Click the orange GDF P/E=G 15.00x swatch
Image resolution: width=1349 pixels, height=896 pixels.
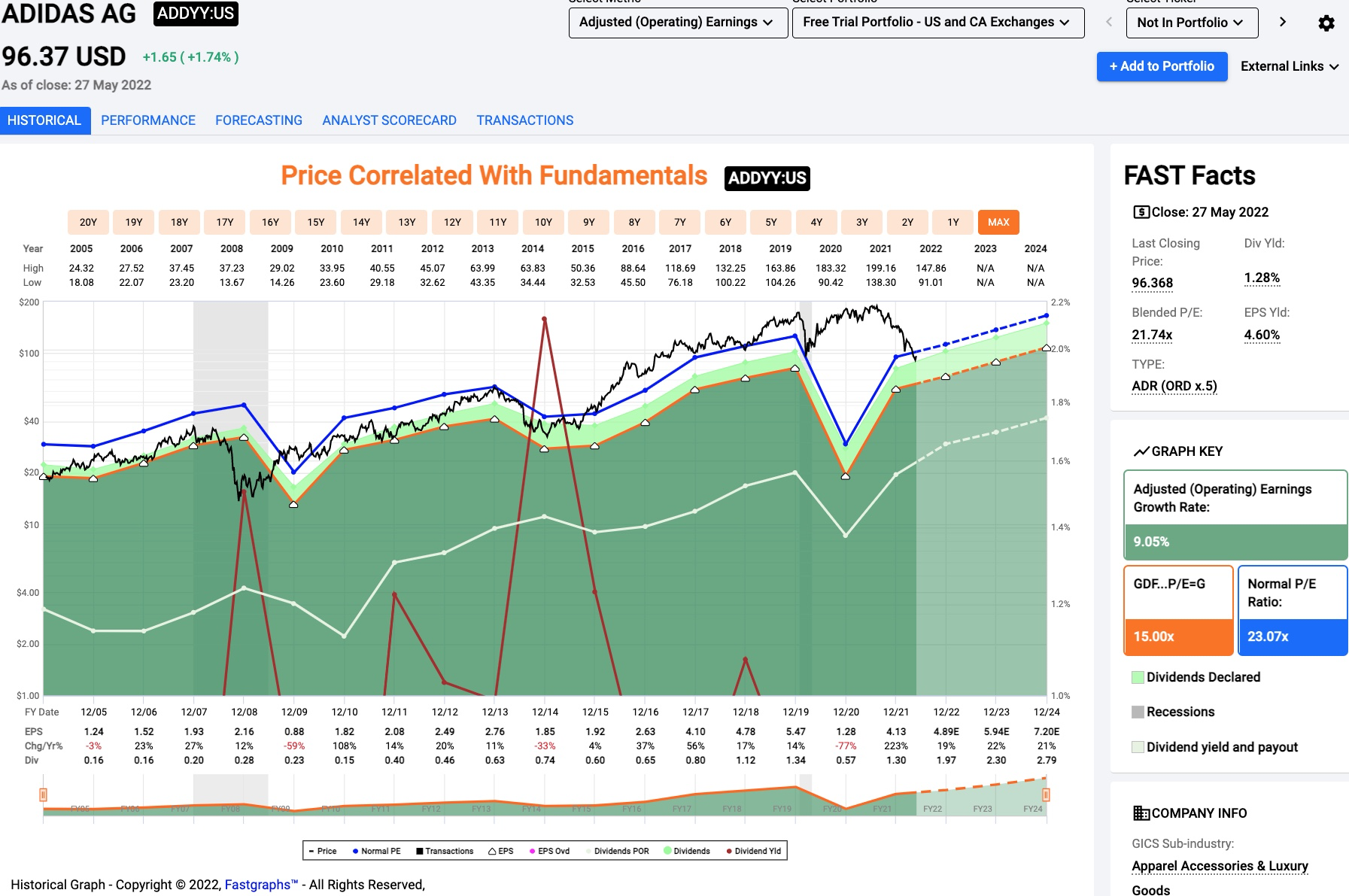click(x=1178, y=636)
